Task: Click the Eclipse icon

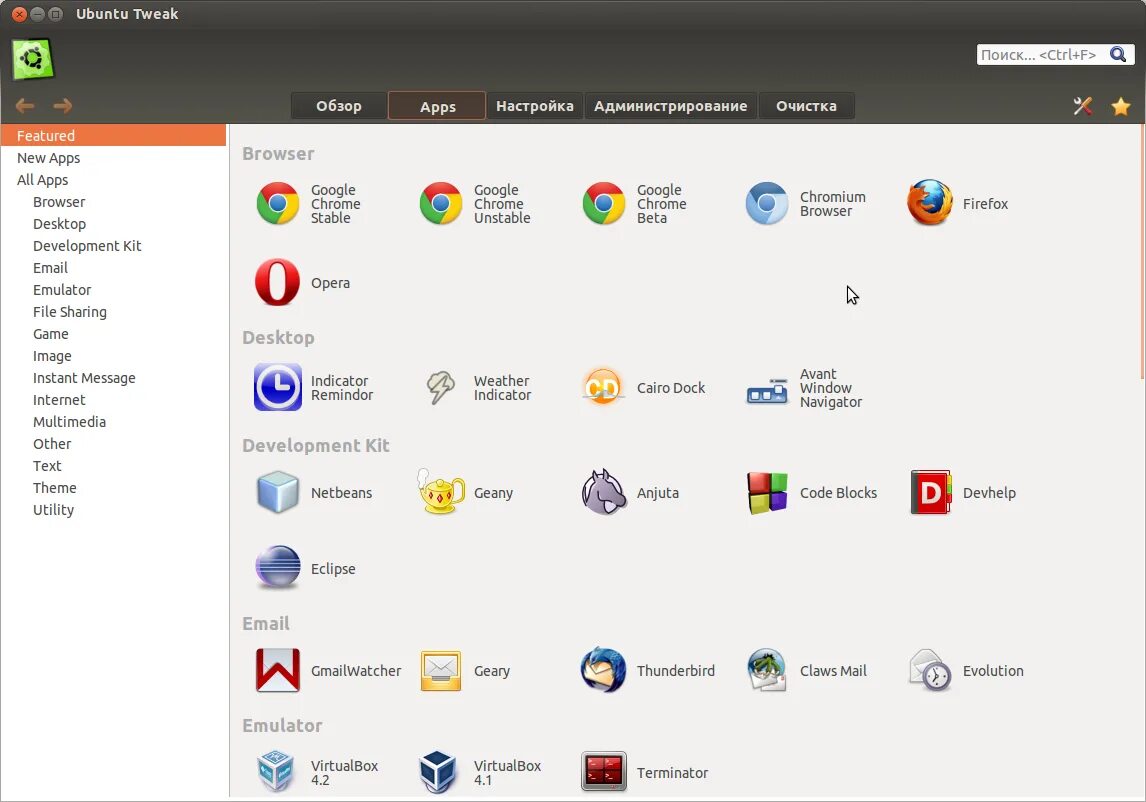Action: coord(278,568)
